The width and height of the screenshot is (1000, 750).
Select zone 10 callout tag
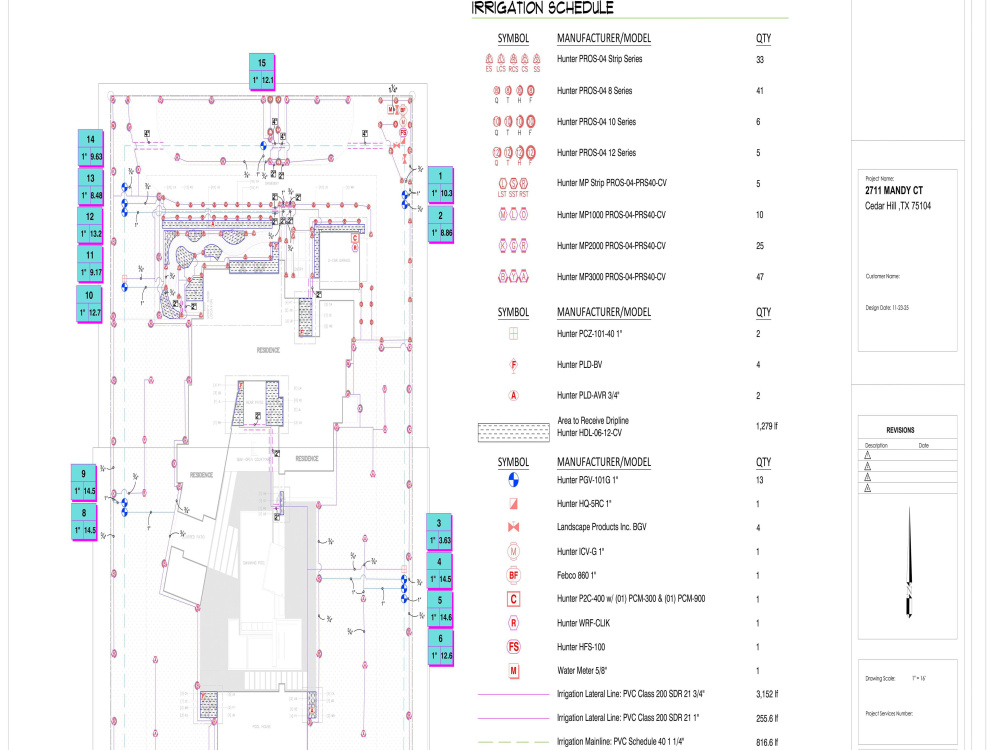(89, 304)
